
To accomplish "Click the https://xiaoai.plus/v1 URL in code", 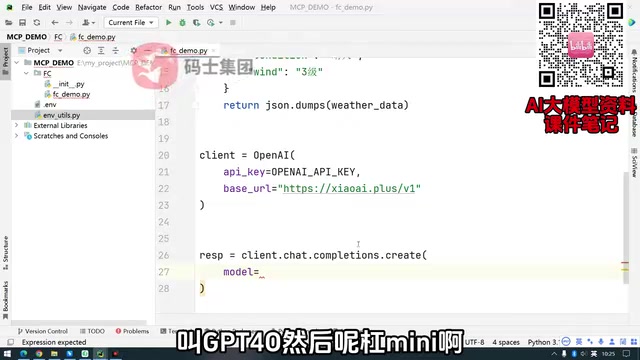I will coord(349,189).
